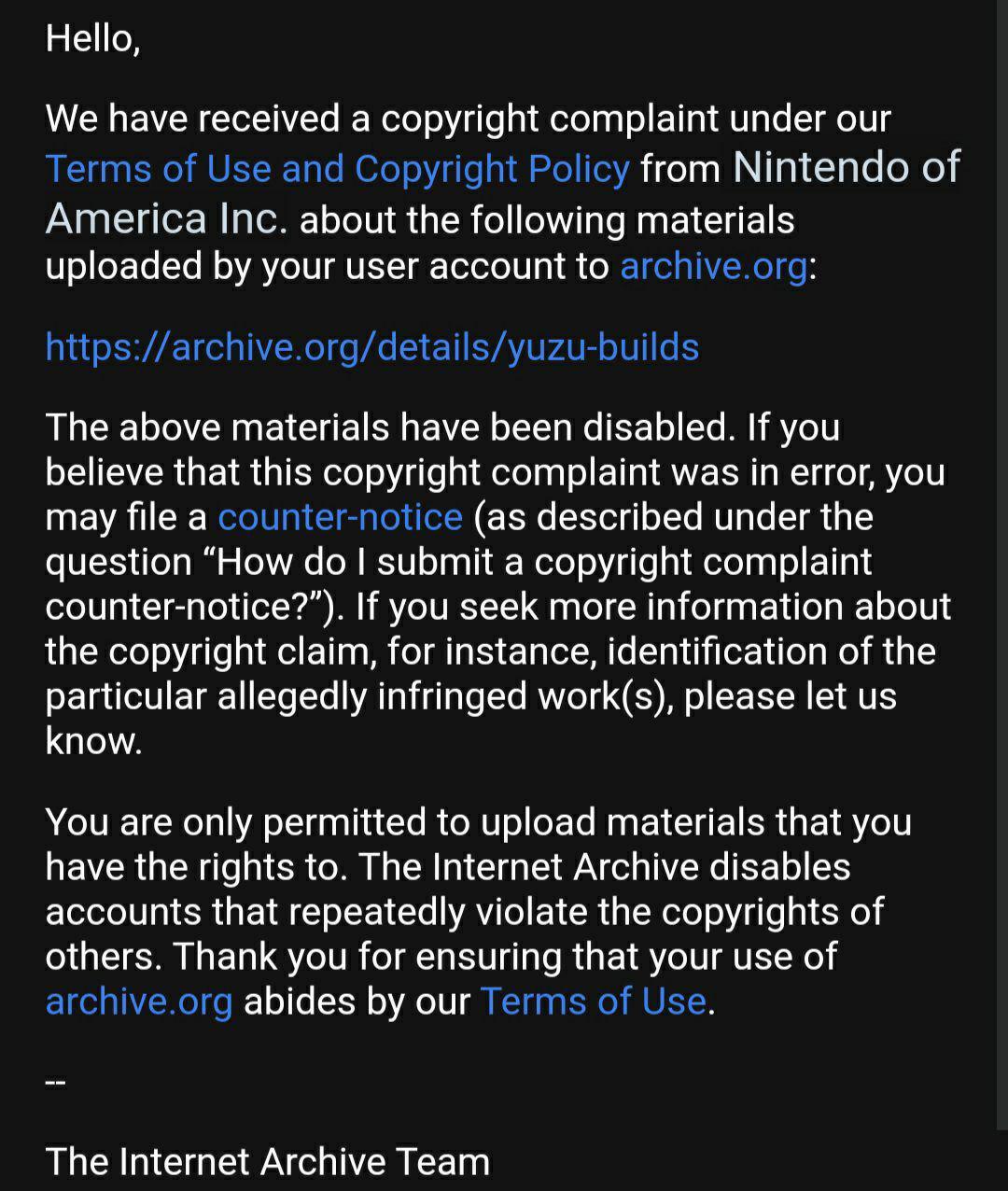Open the yuzu-builds archive details URL
Screen dimensions: 1008x1191
point(371,347)
